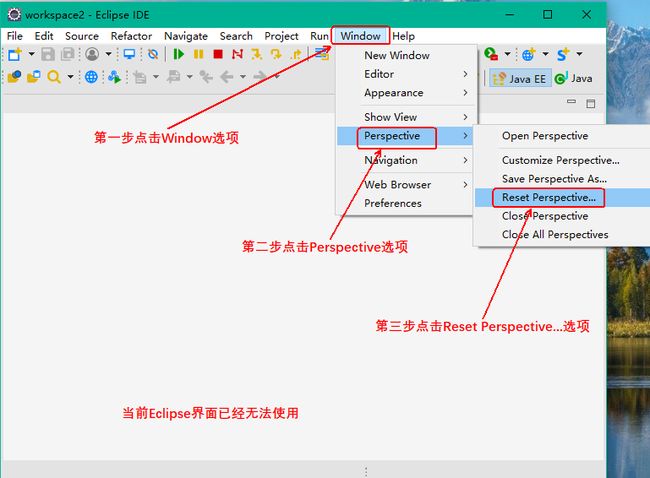Open the File menu
The image size is (650, 478).
(x=15, y=36)
